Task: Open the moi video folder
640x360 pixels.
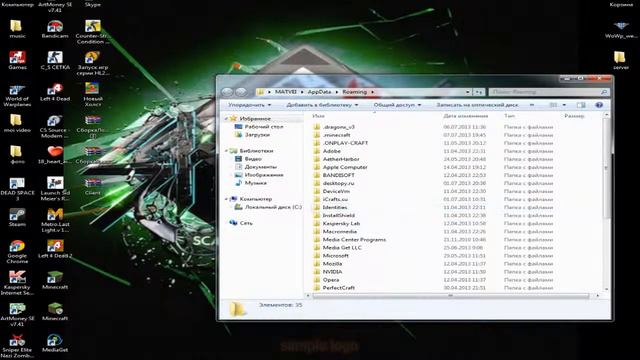Action: pyautogui.click(x=17, y=123)
